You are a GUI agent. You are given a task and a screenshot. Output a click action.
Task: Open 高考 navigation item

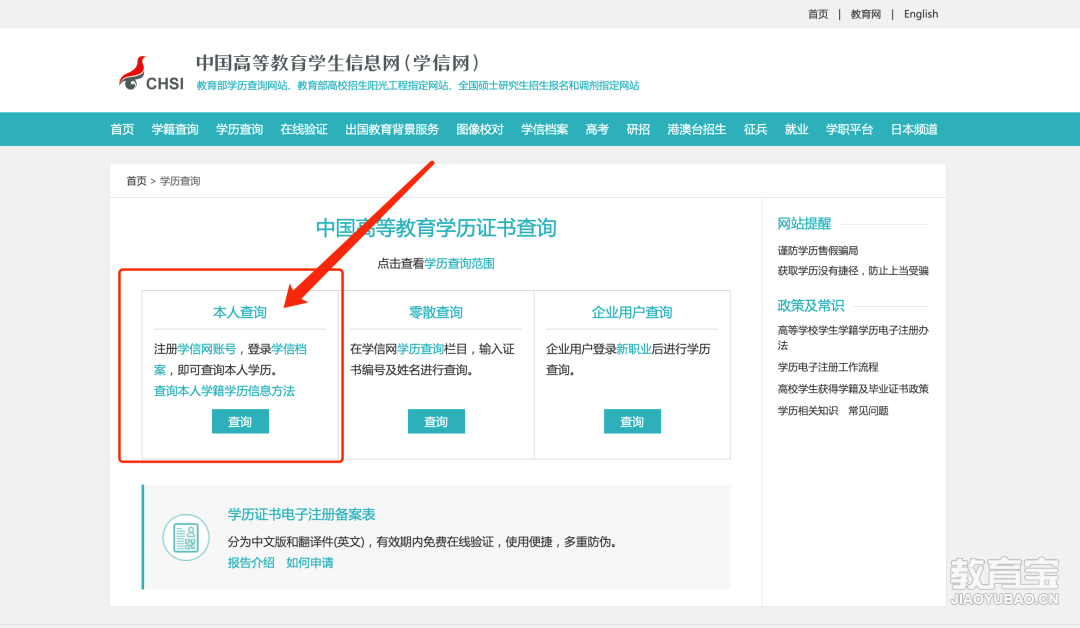pos(597,129)
